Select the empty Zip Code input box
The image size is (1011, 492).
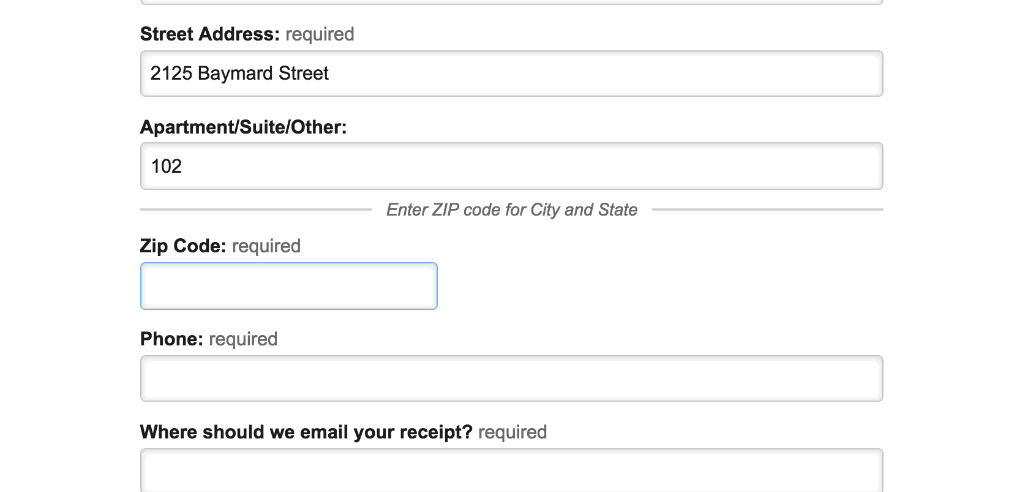coord(289,286)
